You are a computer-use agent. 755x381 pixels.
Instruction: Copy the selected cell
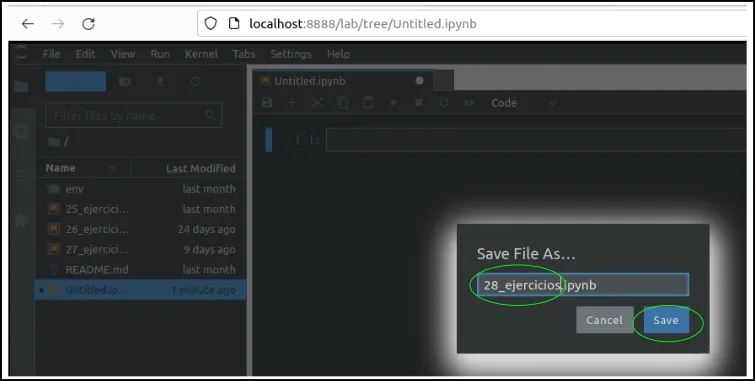343,103
